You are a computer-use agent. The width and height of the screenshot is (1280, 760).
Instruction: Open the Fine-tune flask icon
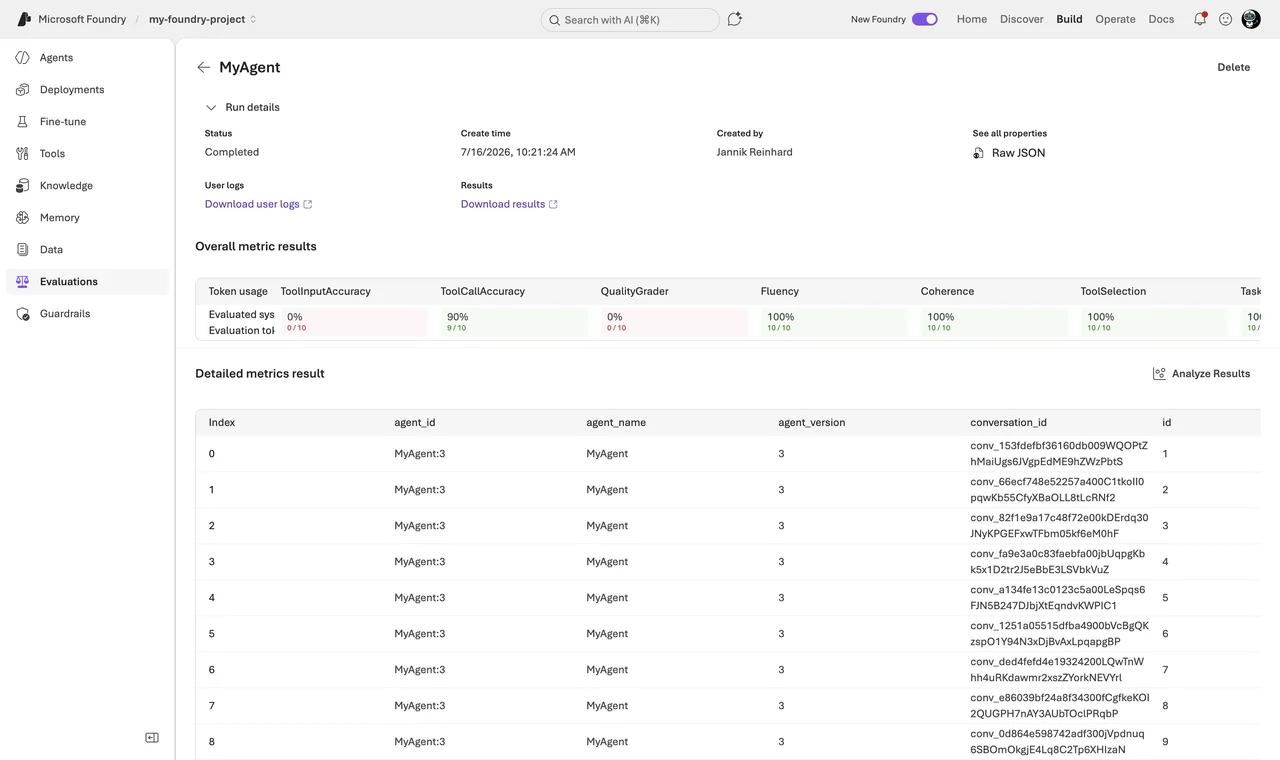tap(23, 122)
